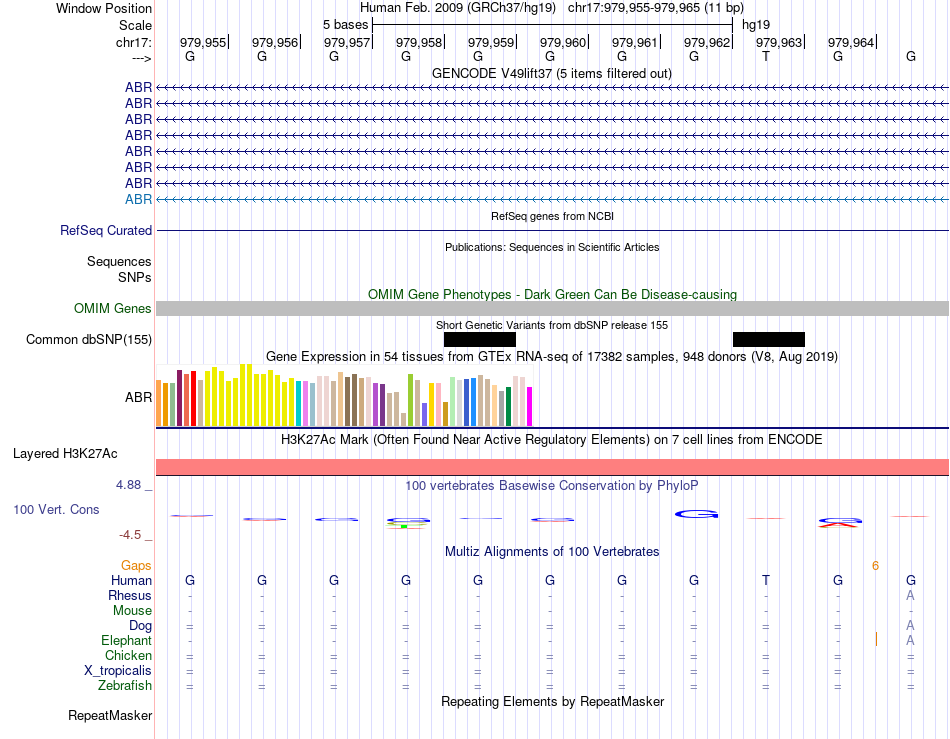Click the large blue G conservation logo
Viewport: 950px width, 739px height.
pyautogui.click(x=696, y=514)
